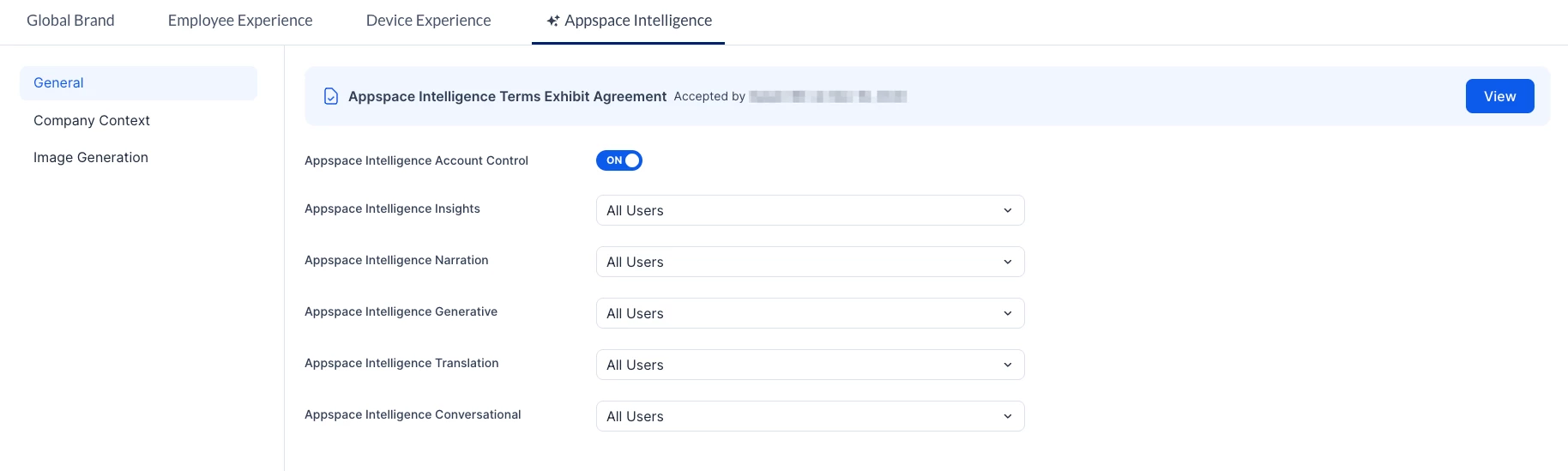Click the Insights dropdown chevron arrow
The image size is (1568, 471).
click(x=1007, y=210)
